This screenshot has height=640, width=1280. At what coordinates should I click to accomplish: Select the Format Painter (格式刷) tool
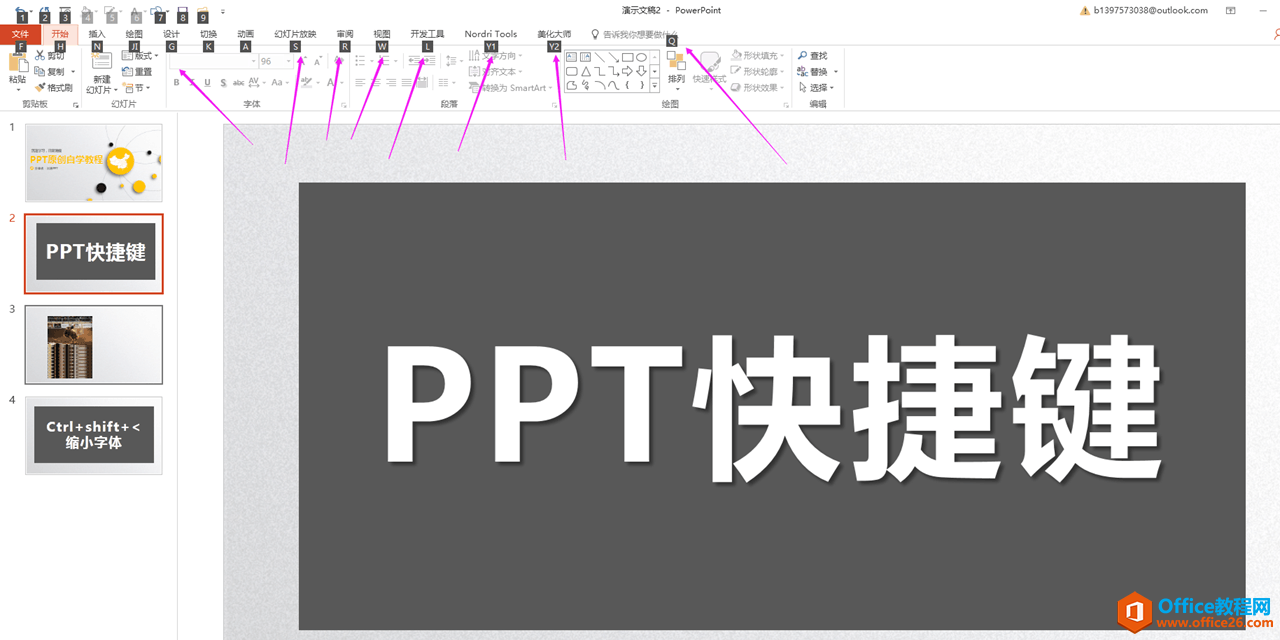click(x=54, y=87)
